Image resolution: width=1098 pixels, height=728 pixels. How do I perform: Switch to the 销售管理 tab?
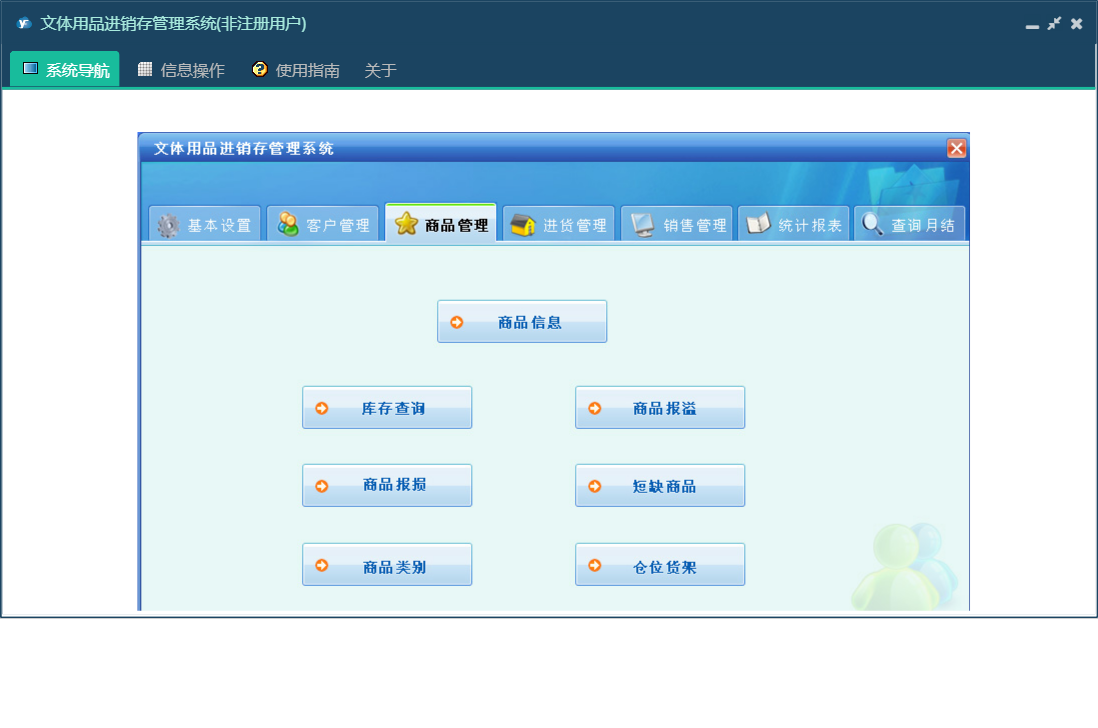click(677, 224)
